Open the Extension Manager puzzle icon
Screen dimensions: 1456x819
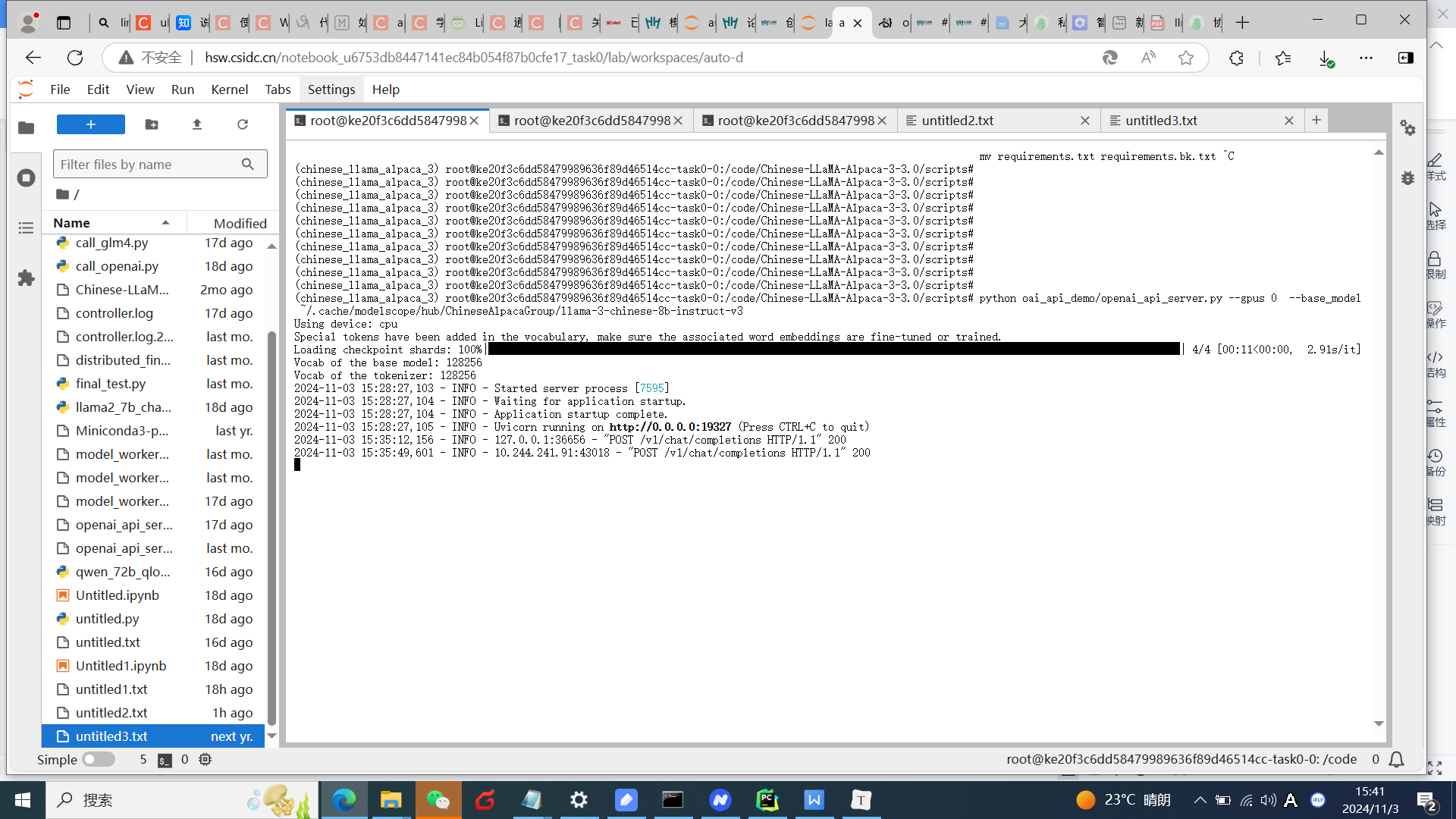(x=26, y=278)
